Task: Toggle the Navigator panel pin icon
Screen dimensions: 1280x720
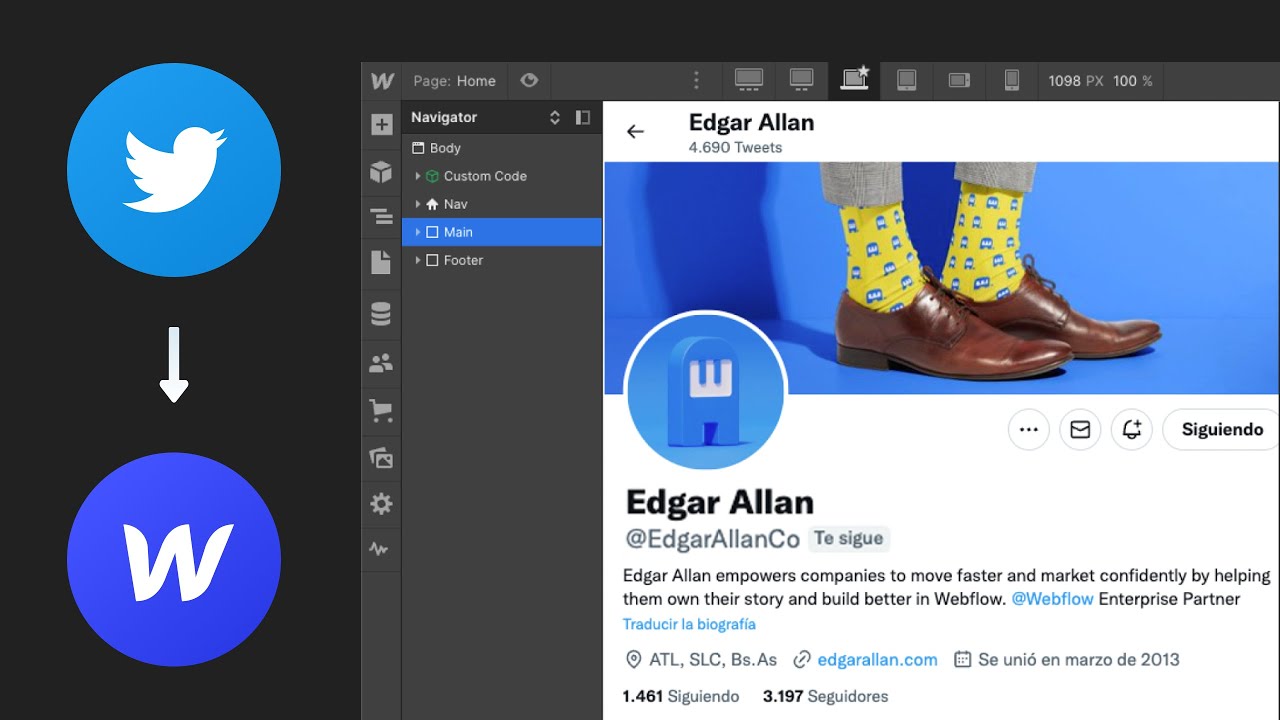Action: (x=583, y=117)
